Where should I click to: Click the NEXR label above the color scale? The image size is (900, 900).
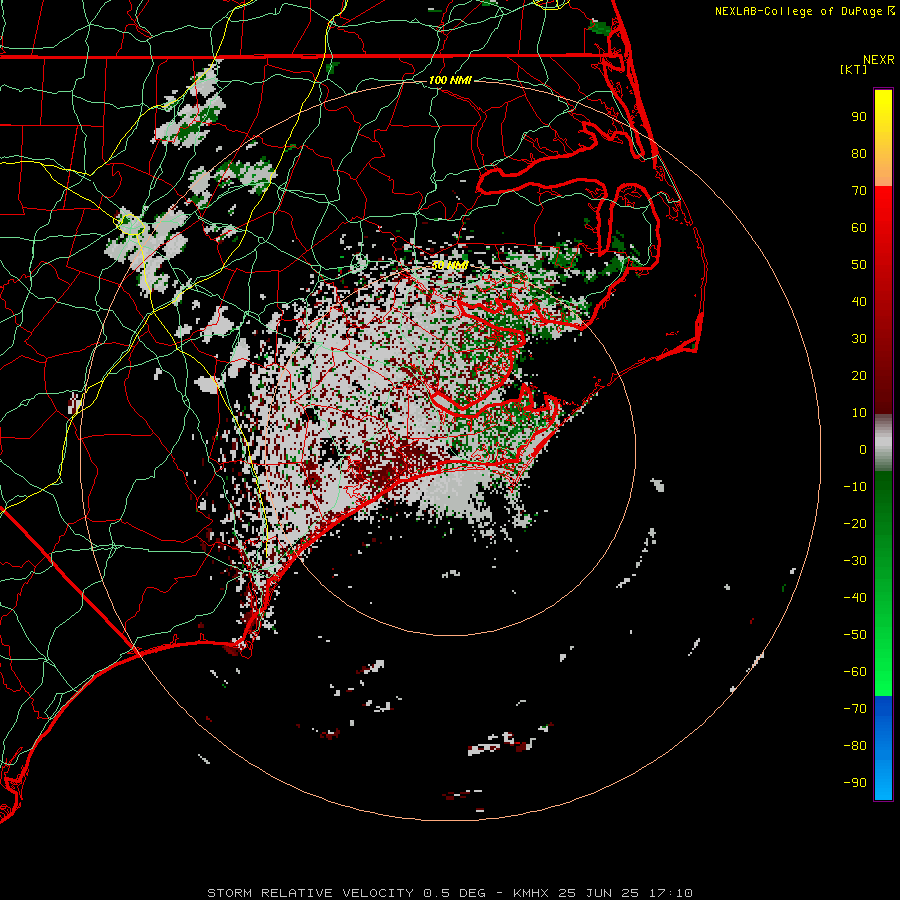(x=879, y=60)
